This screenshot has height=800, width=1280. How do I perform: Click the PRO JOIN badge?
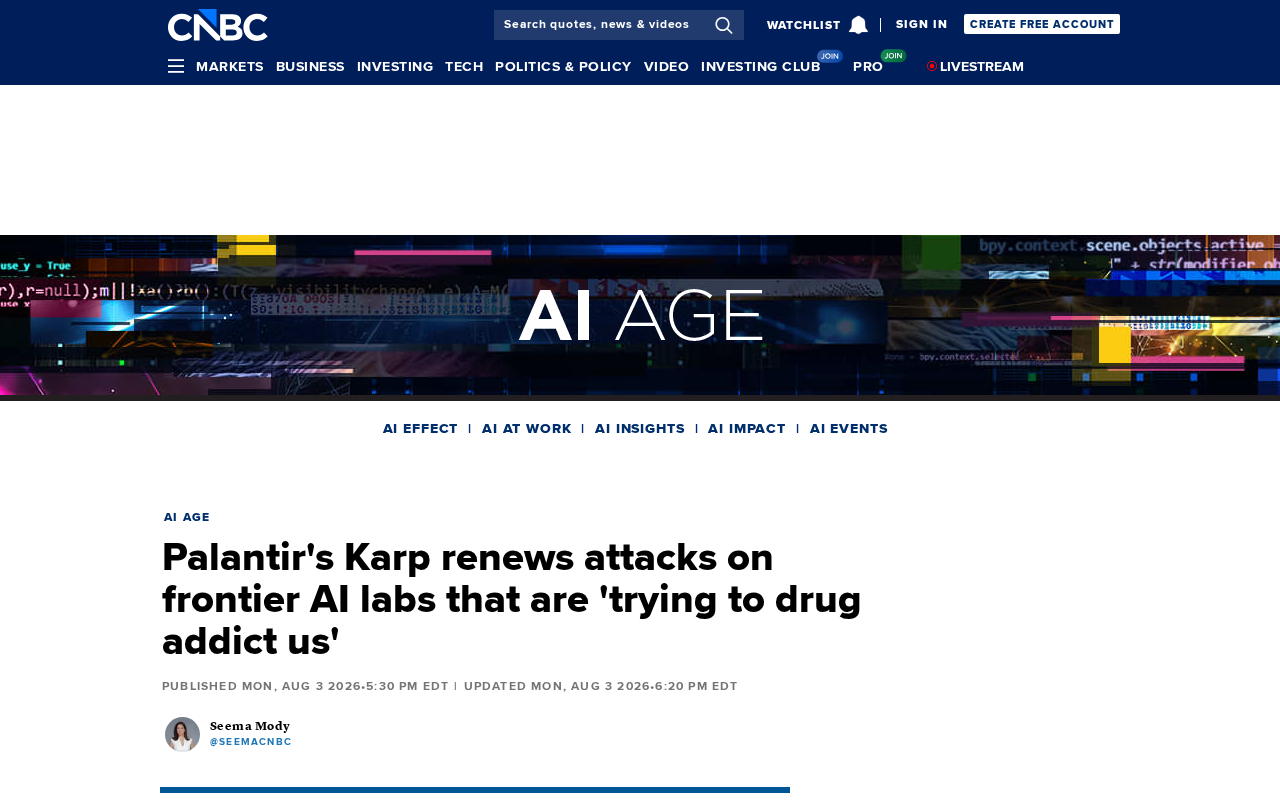894,56
